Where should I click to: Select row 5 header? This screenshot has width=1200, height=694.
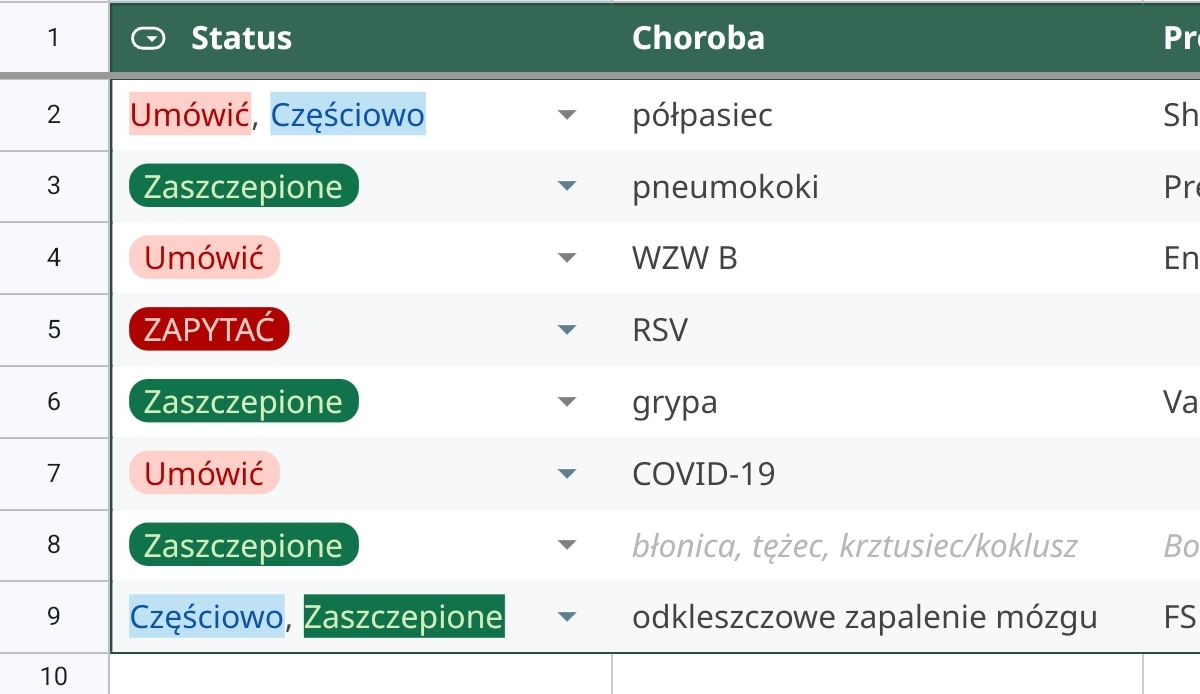pos(54,330)
